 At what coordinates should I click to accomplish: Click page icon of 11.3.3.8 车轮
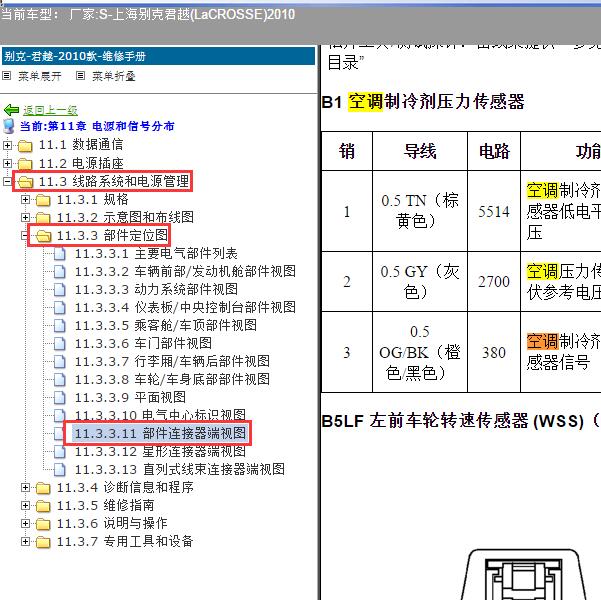(60, 380)
